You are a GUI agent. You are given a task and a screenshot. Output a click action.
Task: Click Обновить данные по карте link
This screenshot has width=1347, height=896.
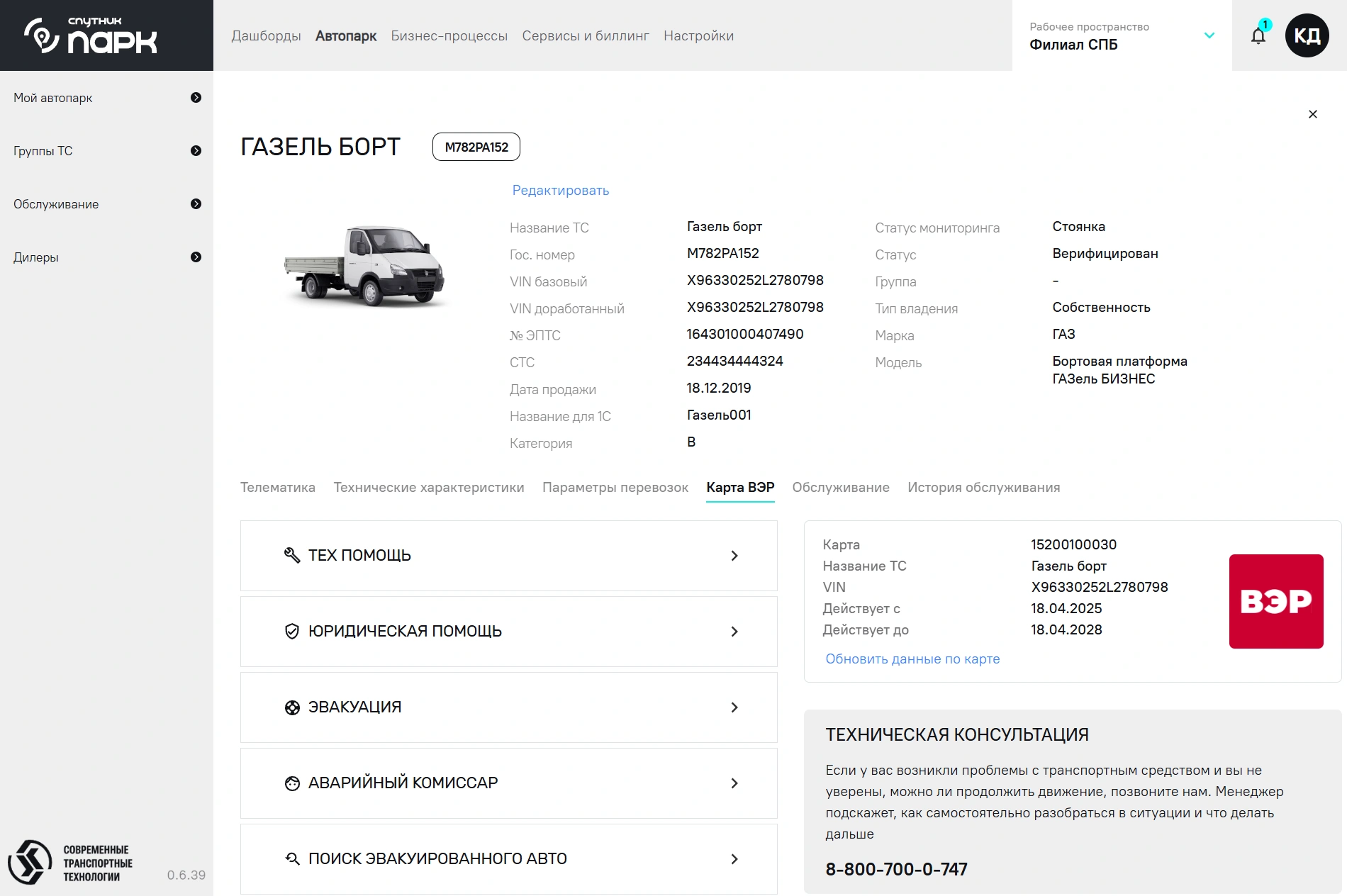coord(912,659)
